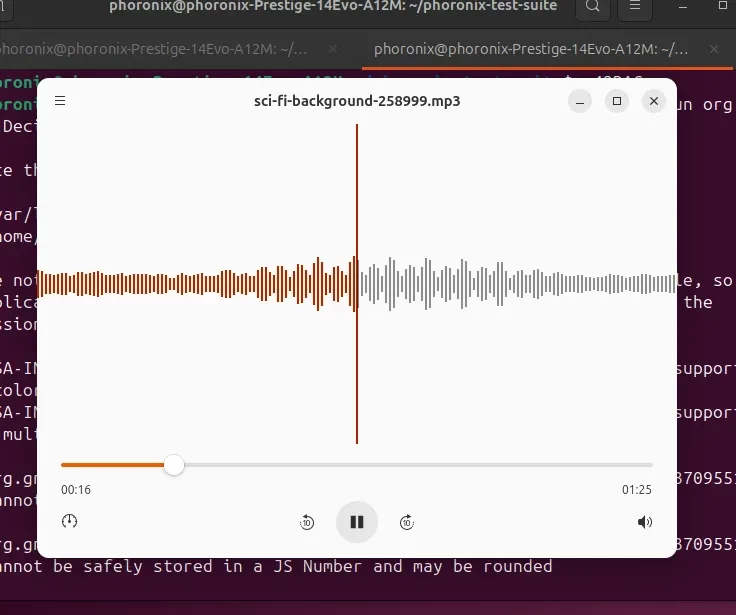Maximize the audio player window

[x=617, y=101]
